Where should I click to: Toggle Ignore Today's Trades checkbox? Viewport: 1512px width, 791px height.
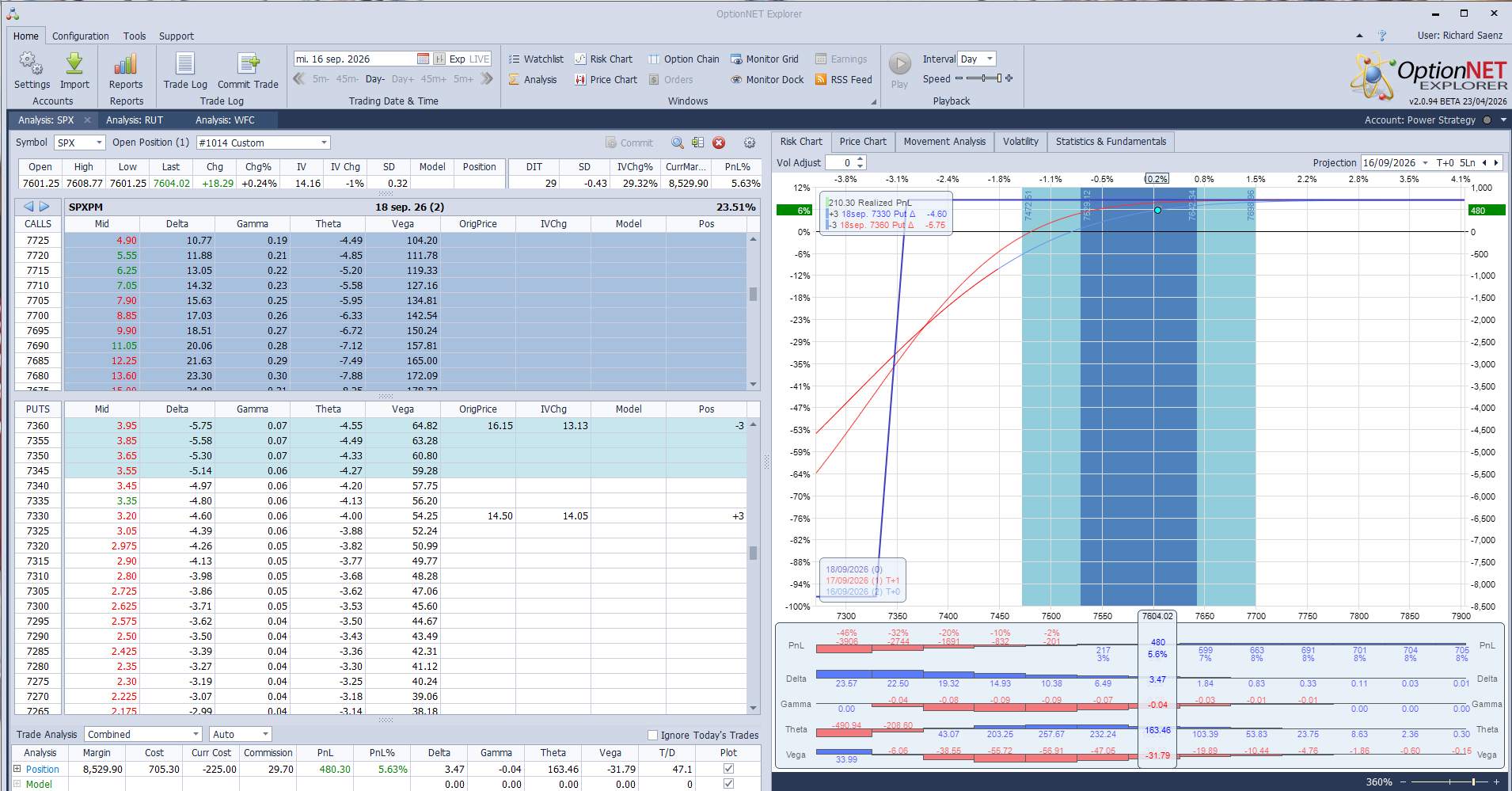pyautogui.click(x=653, y=735)
